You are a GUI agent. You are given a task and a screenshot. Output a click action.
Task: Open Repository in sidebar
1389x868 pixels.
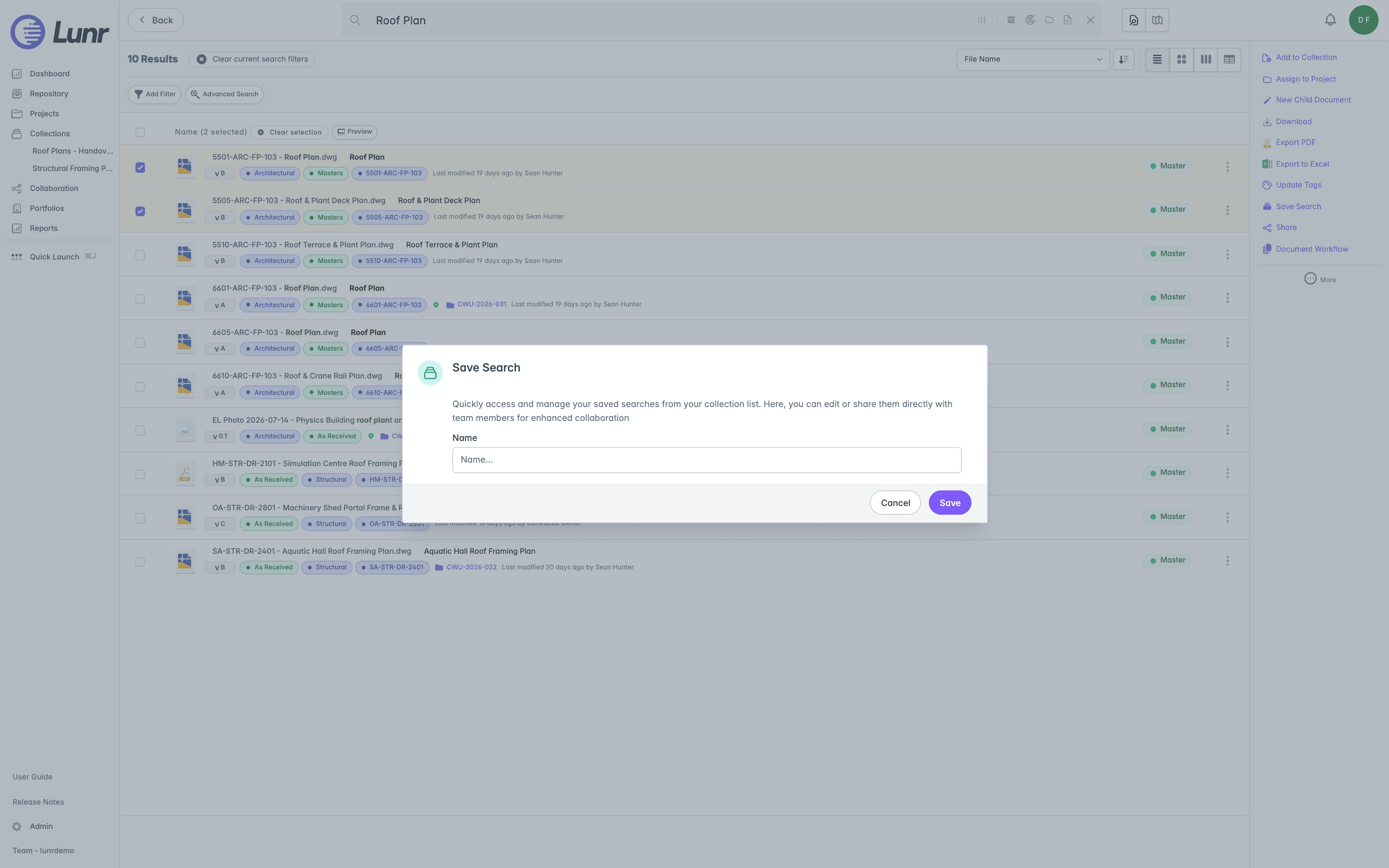pos(49,94)
